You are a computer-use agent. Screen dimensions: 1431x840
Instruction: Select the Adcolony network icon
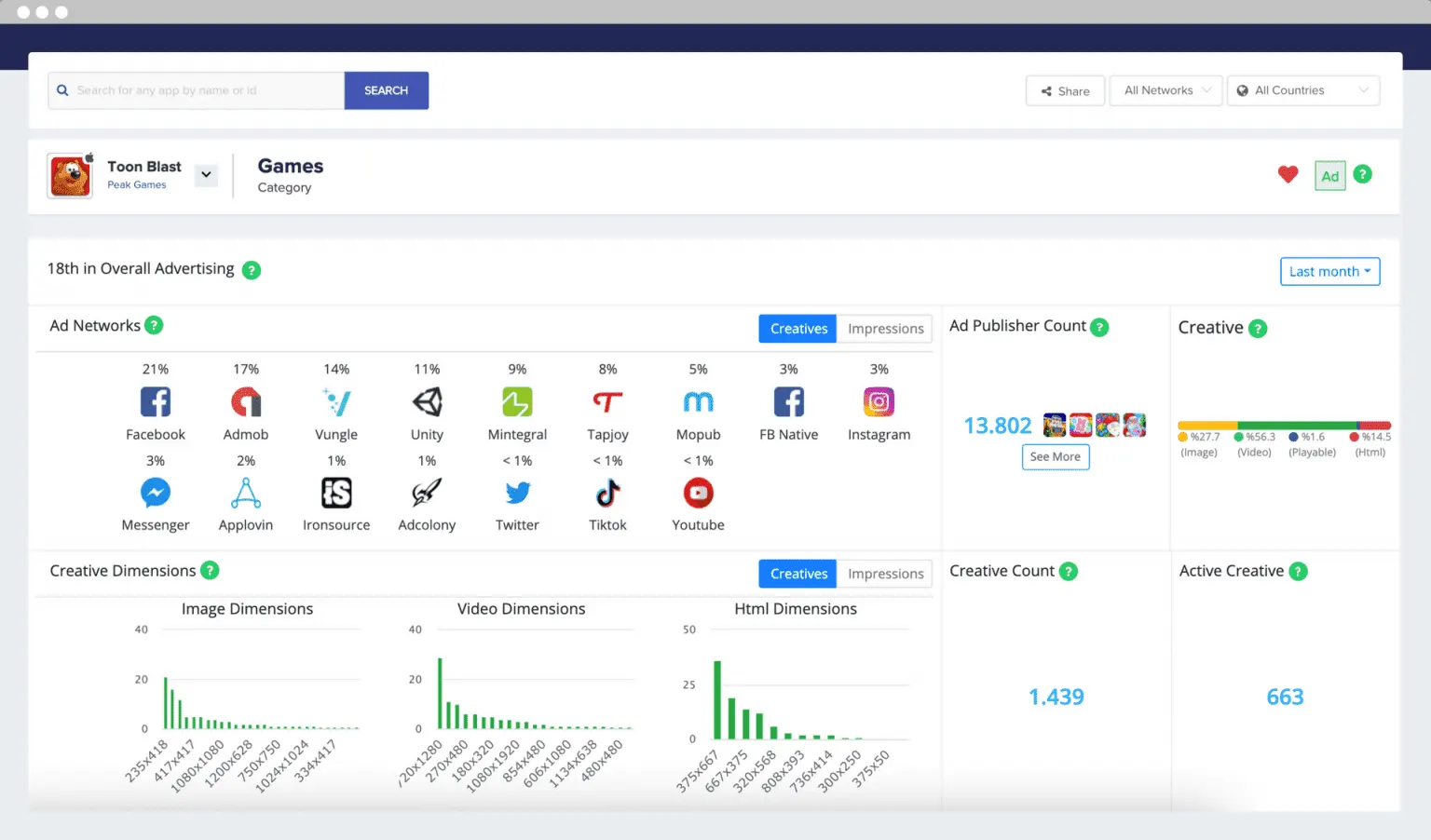click(427, 493)
